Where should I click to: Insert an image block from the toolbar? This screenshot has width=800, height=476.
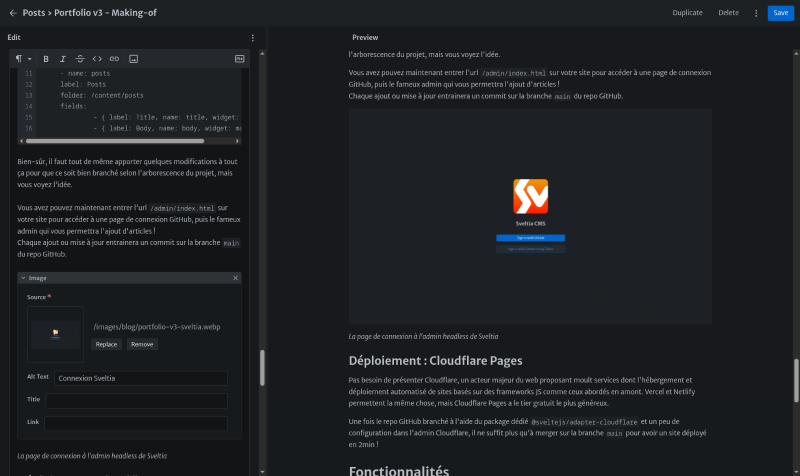tap(134, 59)
